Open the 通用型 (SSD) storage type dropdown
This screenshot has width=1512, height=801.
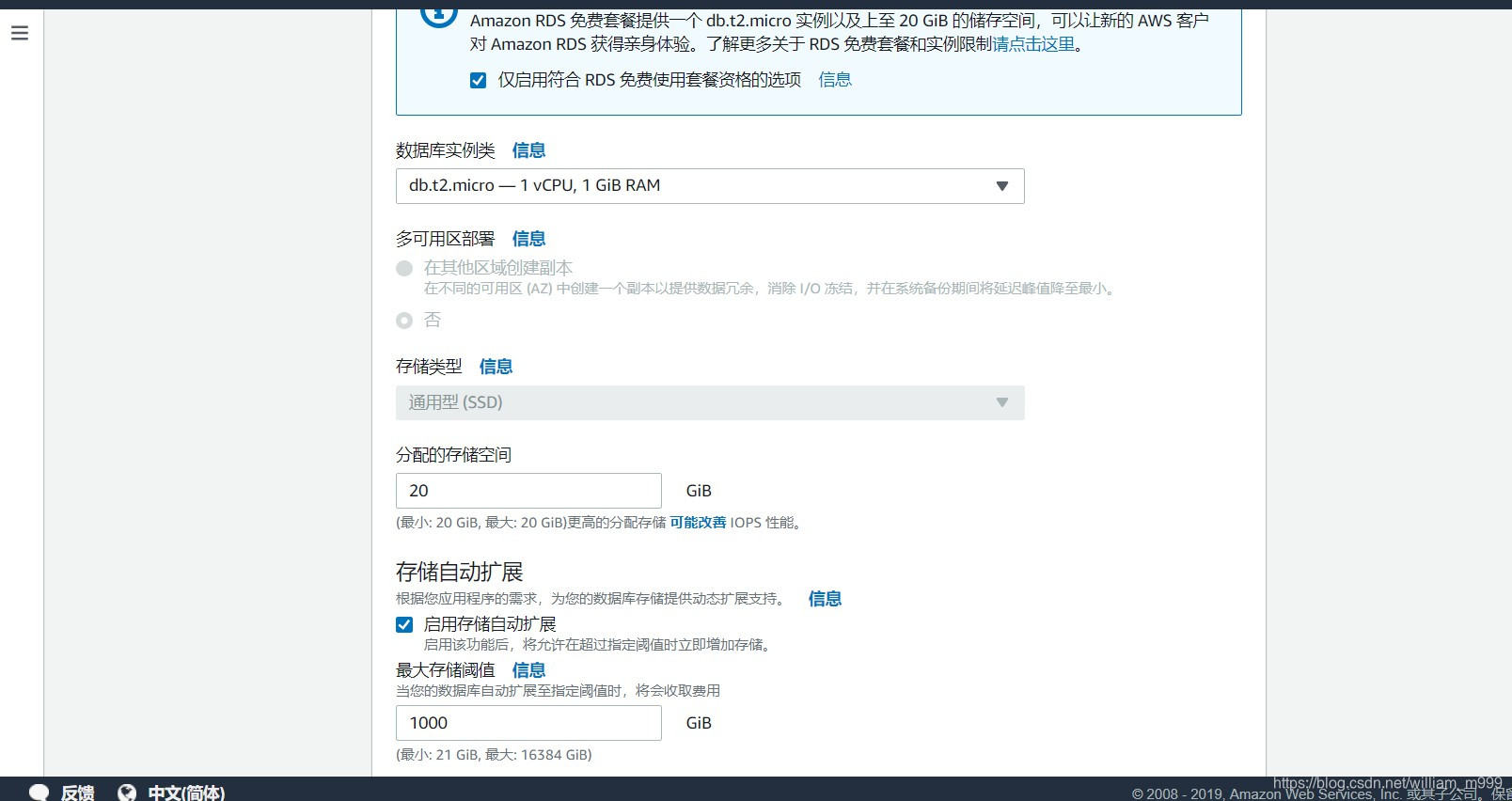[x=710, y=402]
